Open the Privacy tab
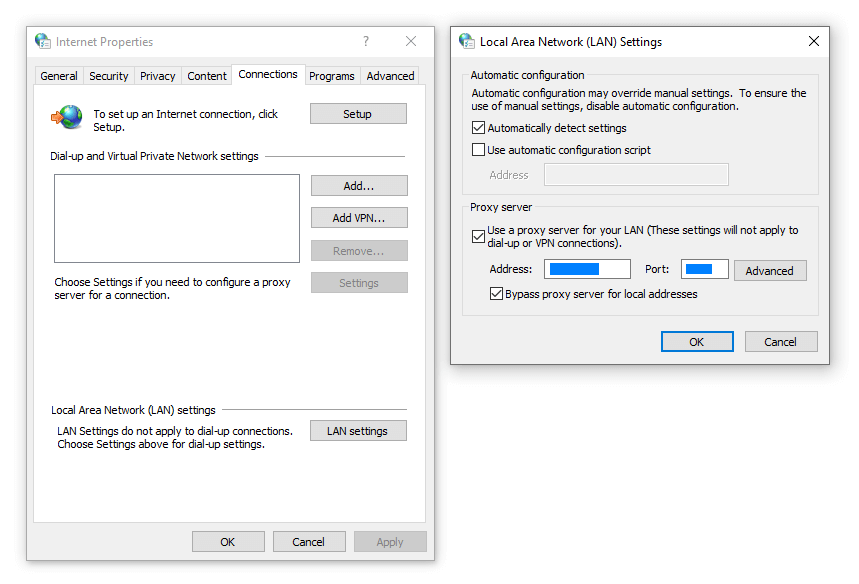859x584 pixels. click(x=157, y=76)
